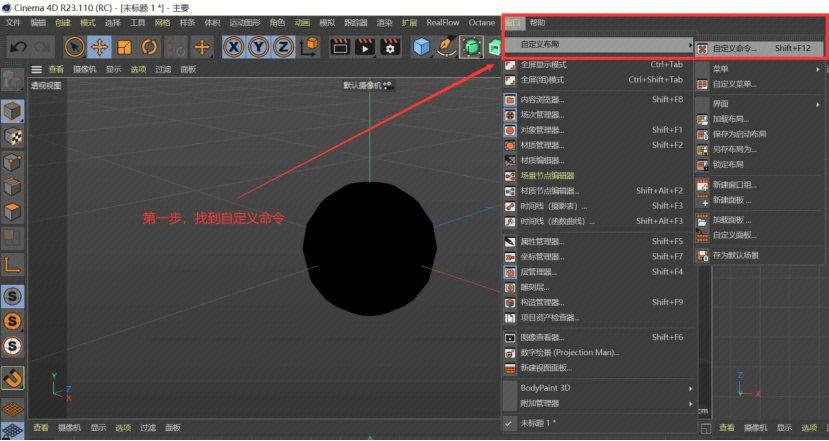
Task: Open the 创建 menu
Action: point(62,23)
